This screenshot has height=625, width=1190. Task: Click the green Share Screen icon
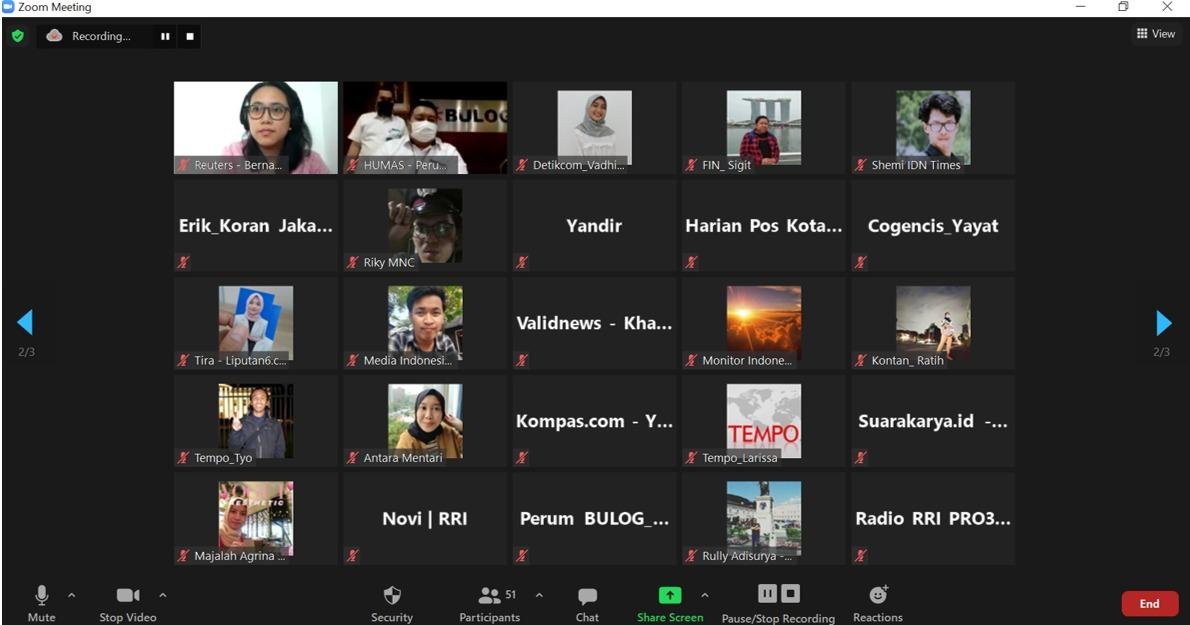[x=669, y=595]
